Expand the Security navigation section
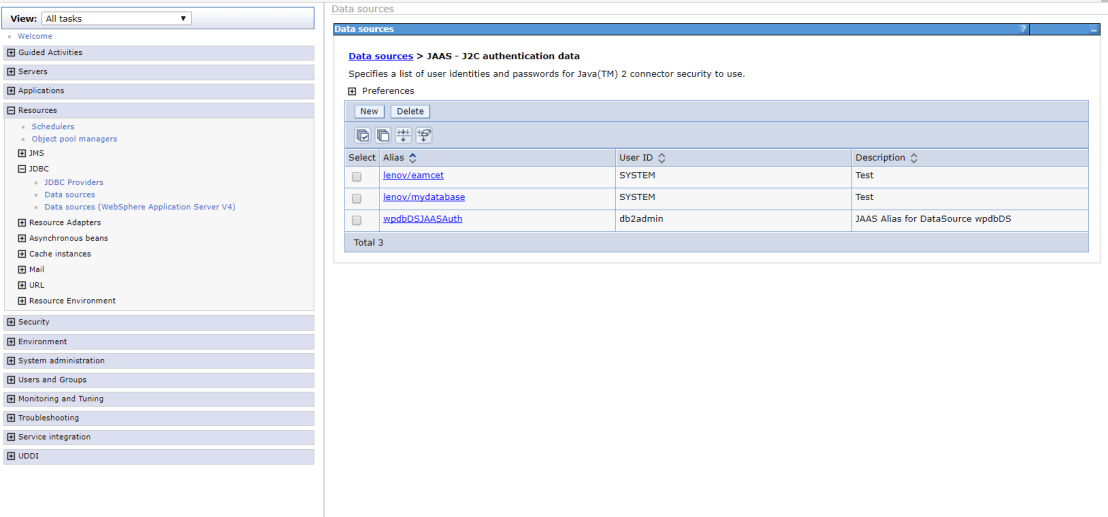Image resolution: width=1108 pixels, height=517 pixels. pos(11,322)
